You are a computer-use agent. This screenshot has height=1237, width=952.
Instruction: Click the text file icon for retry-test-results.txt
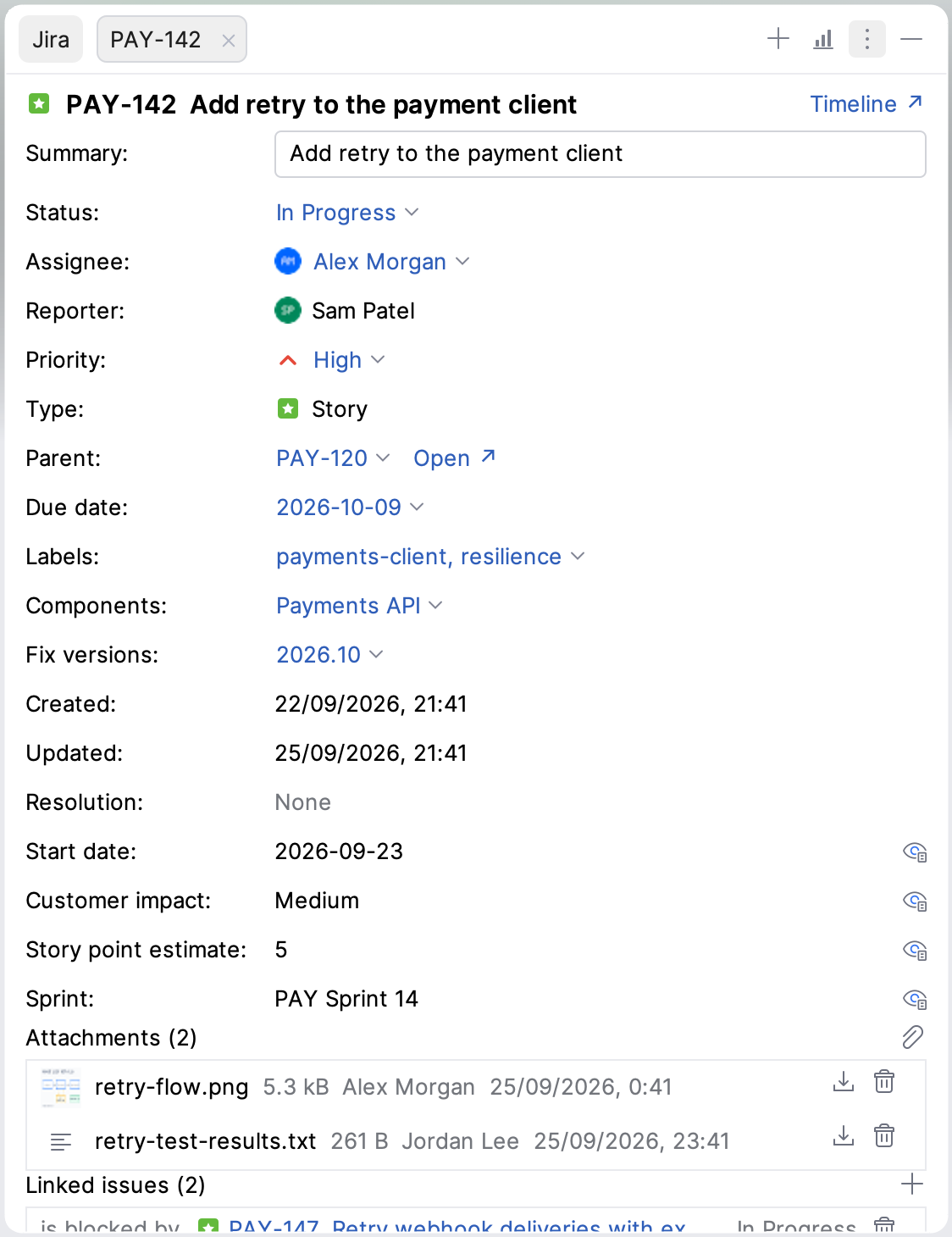point(61,1142)
